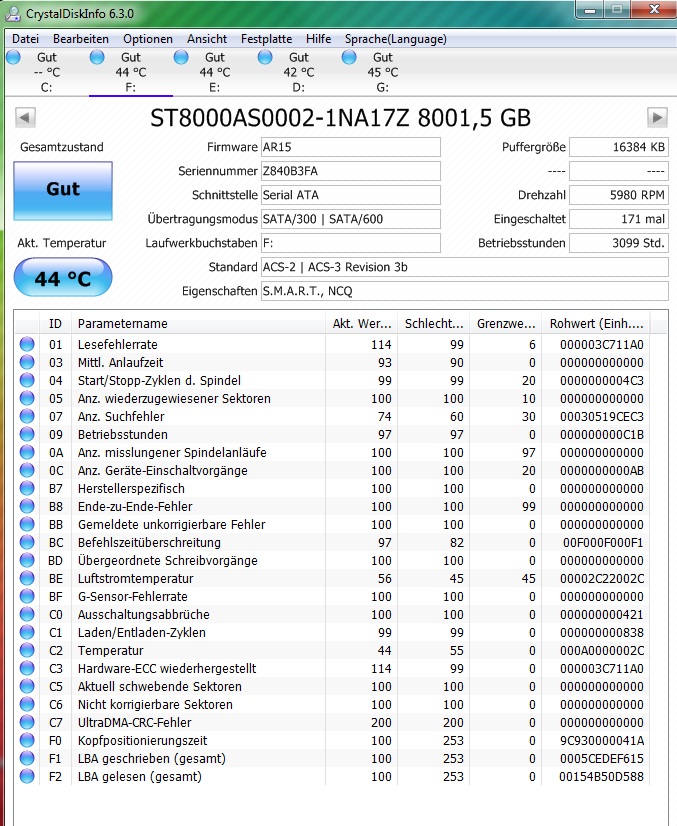
Task: Open the Sprache(Language) menu
Action: click(x=396, y=39)
